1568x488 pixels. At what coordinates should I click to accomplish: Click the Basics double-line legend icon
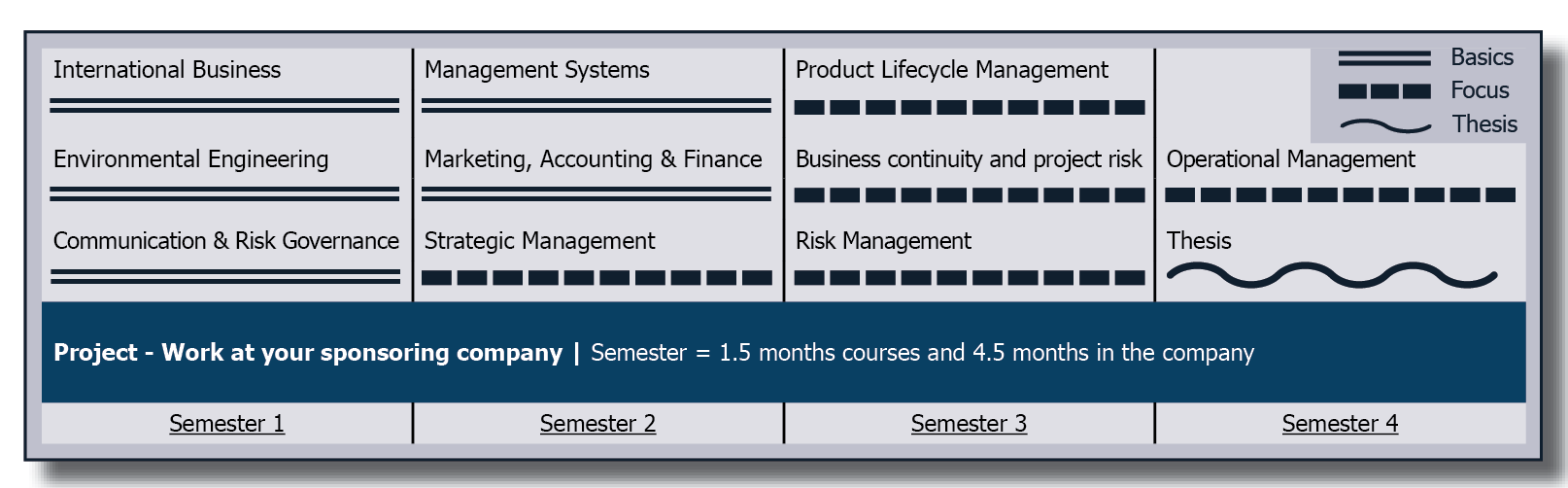pyautogui.click(x=1384, y=58)
